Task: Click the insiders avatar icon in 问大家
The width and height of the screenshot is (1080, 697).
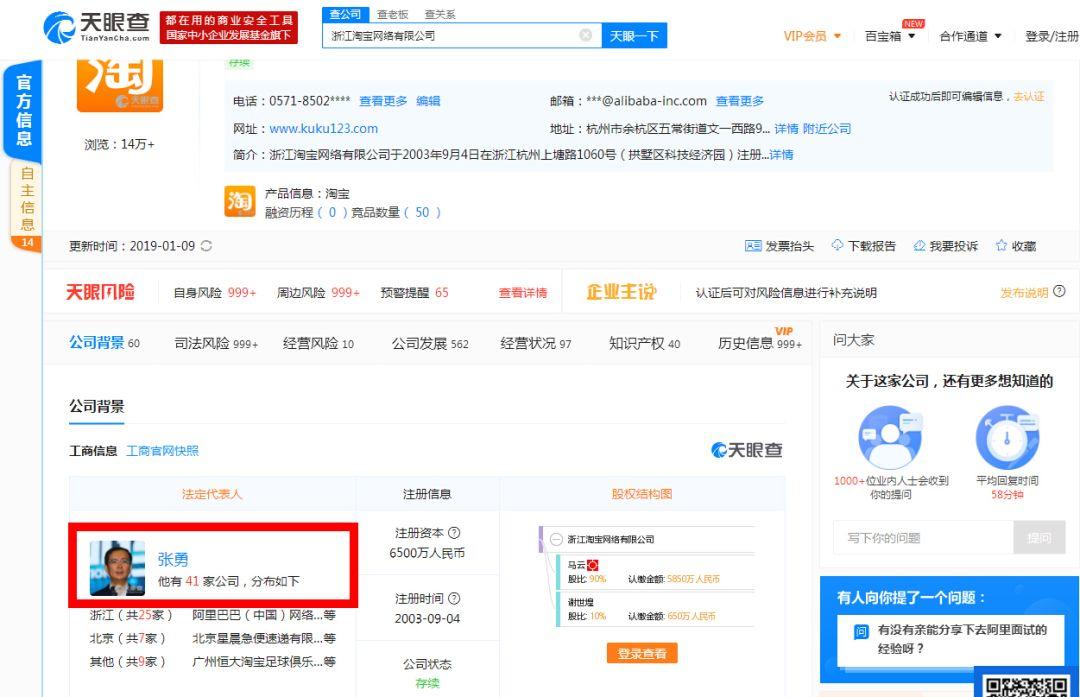Action: [891, 437]
